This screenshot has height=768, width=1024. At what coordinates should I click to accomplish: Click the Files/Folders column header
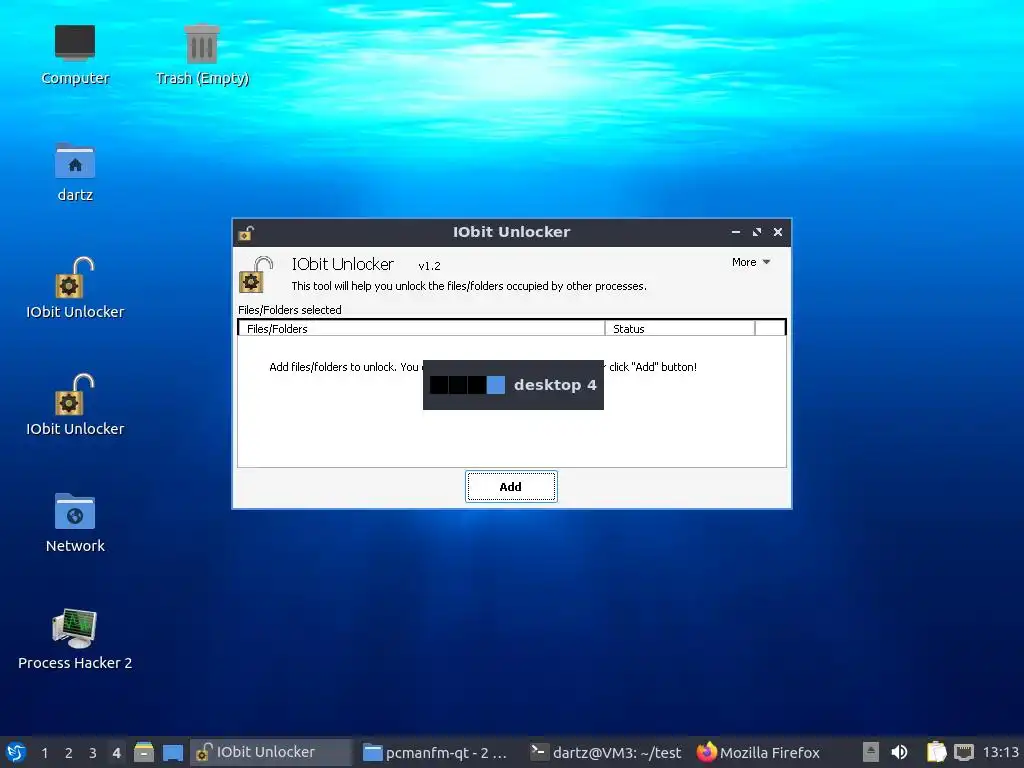click(422, 328)
